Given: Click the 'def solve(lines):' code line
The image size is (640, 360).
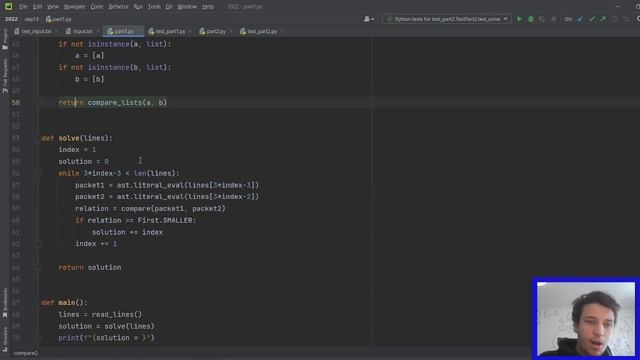Looking at the screenshot, I should point(77,138).
